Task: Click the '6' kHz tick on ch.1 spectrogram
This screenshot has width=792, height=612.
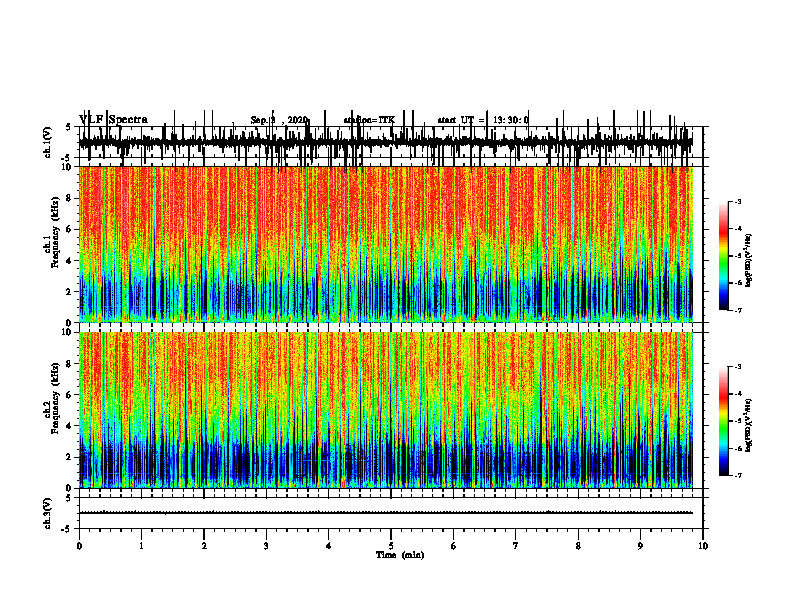Action: click(70, 229)
